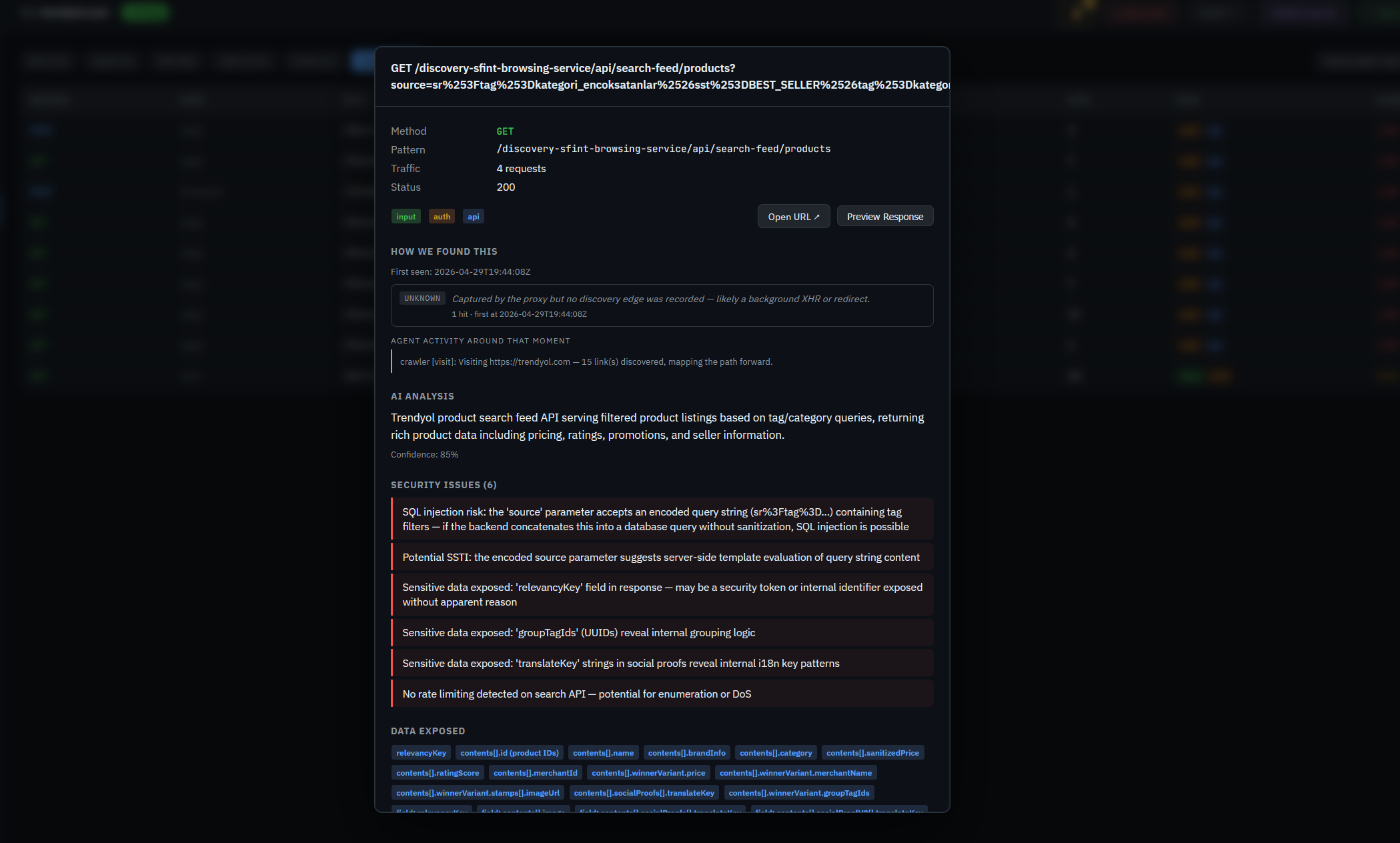1400x843 pixels.
Task: Select the contents[].sanitizedPrice chip
Action: (x=872, y=753)
